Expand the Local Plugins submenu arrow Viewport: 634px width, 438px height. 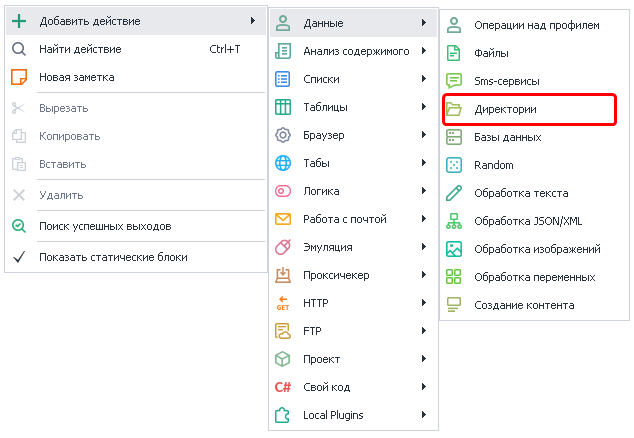click(424, 414)
